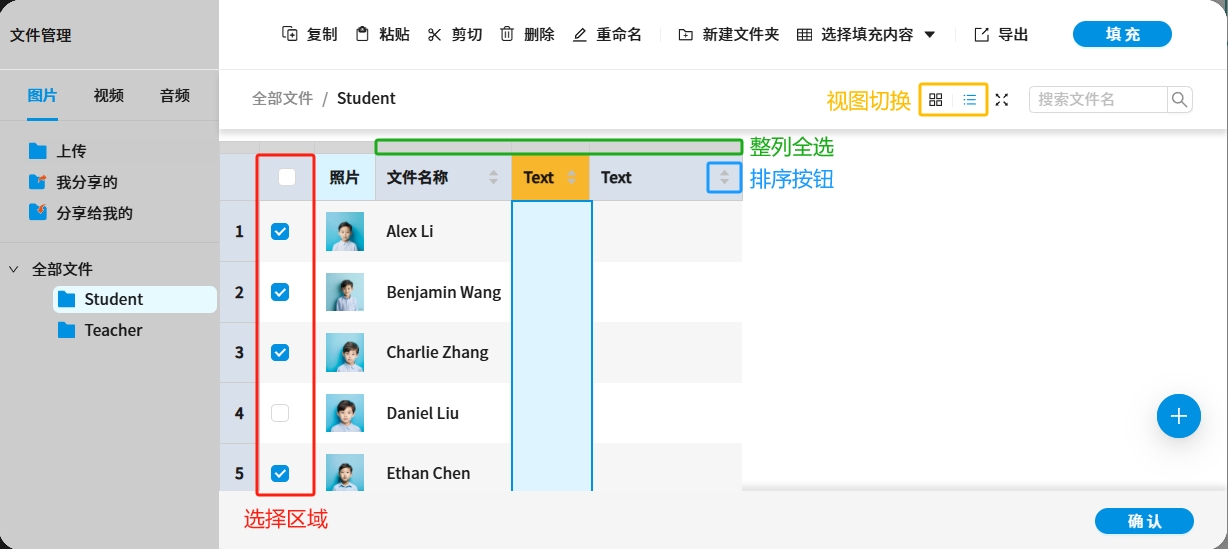Click the 确认 confirm button
Viewport: 1228px width, 549px height.
coord(1144,521)
